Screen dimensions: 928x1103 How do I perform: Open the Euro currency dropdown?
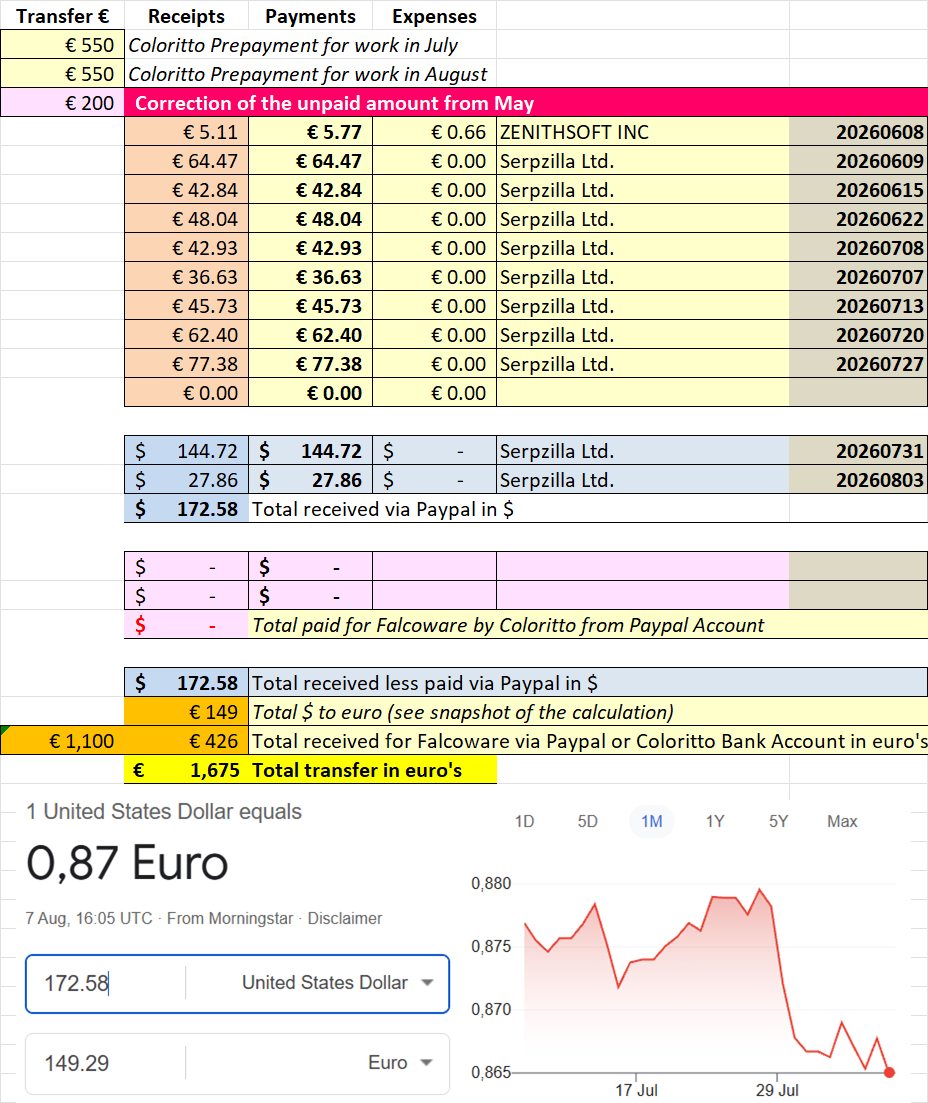pyautogui.click(x=400, y=1062)
